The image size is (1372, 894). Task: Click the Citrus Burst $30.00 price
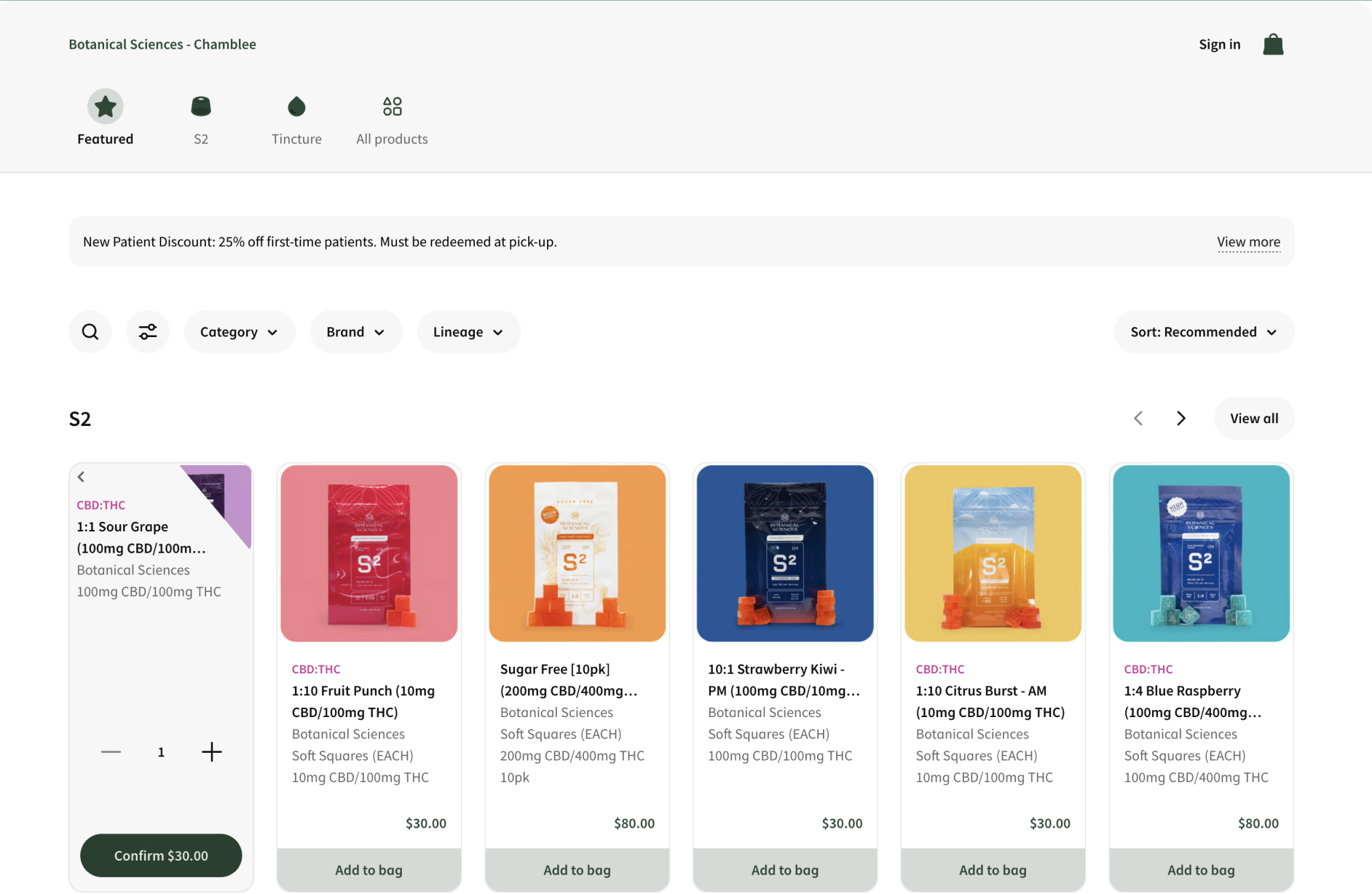pos(1050,823)
